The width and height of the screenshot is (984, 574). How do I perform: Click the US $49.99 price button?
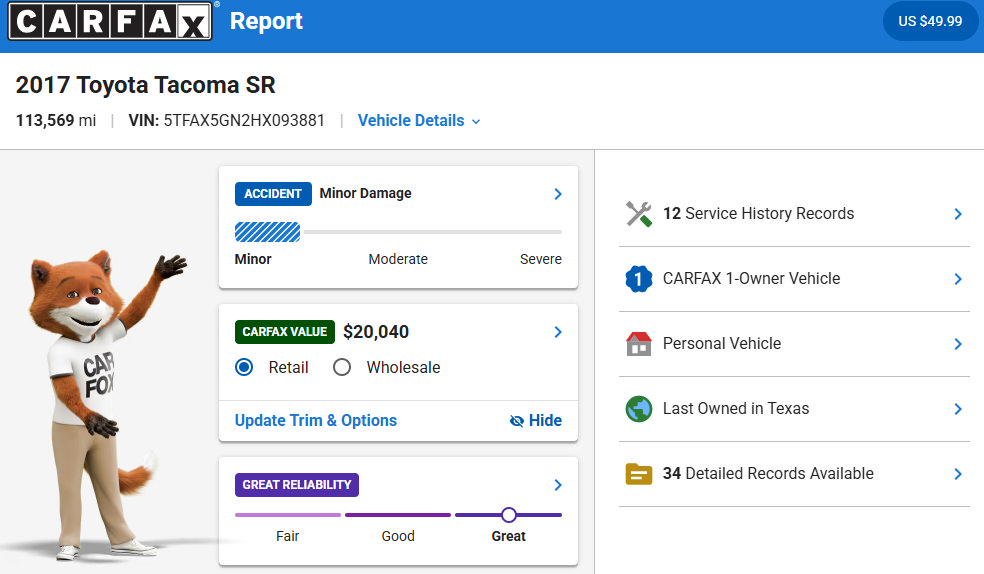click(x=930, y=21)
